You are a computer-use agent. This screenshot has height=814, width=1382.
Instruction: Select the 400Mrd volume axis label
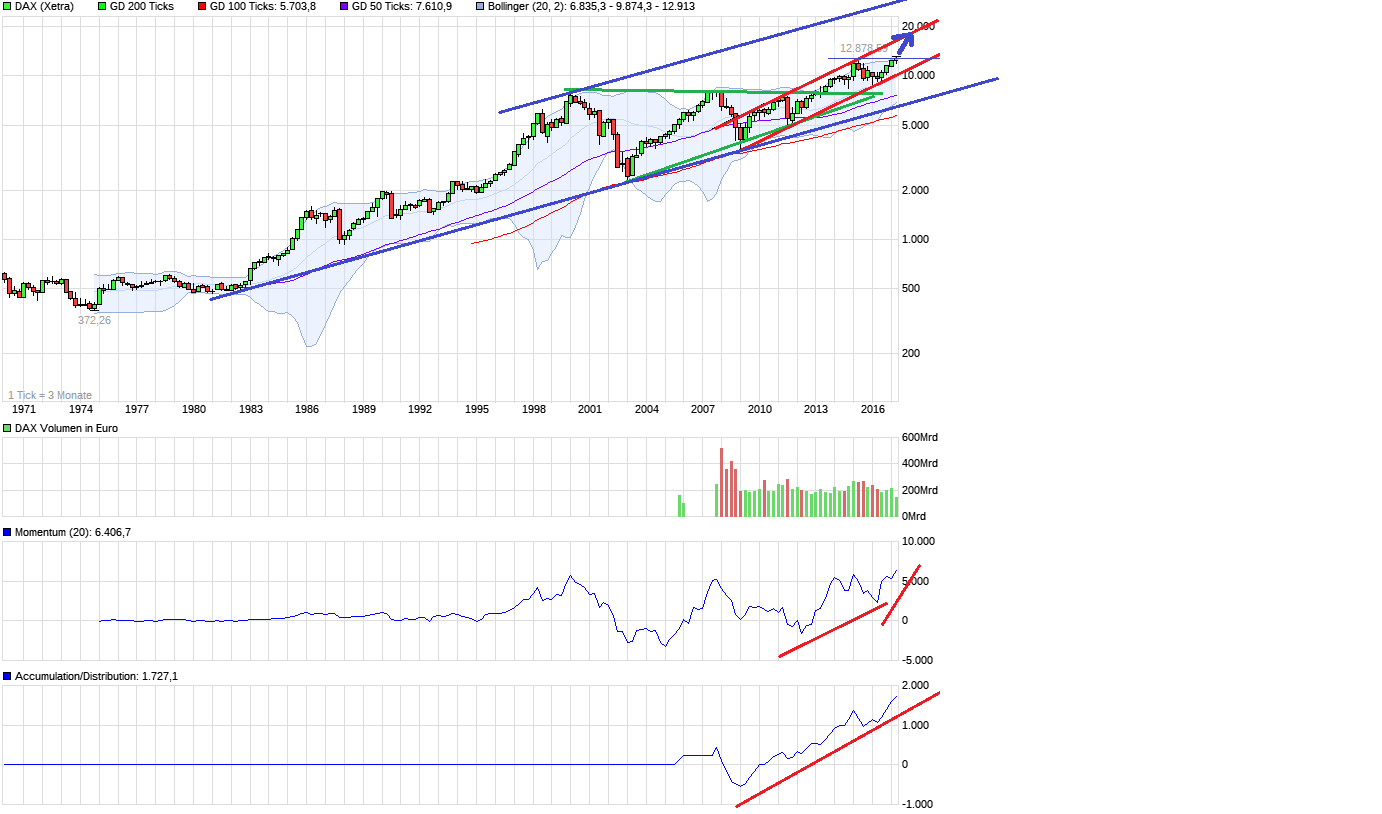pyautogui.click(x=920, y=464)
